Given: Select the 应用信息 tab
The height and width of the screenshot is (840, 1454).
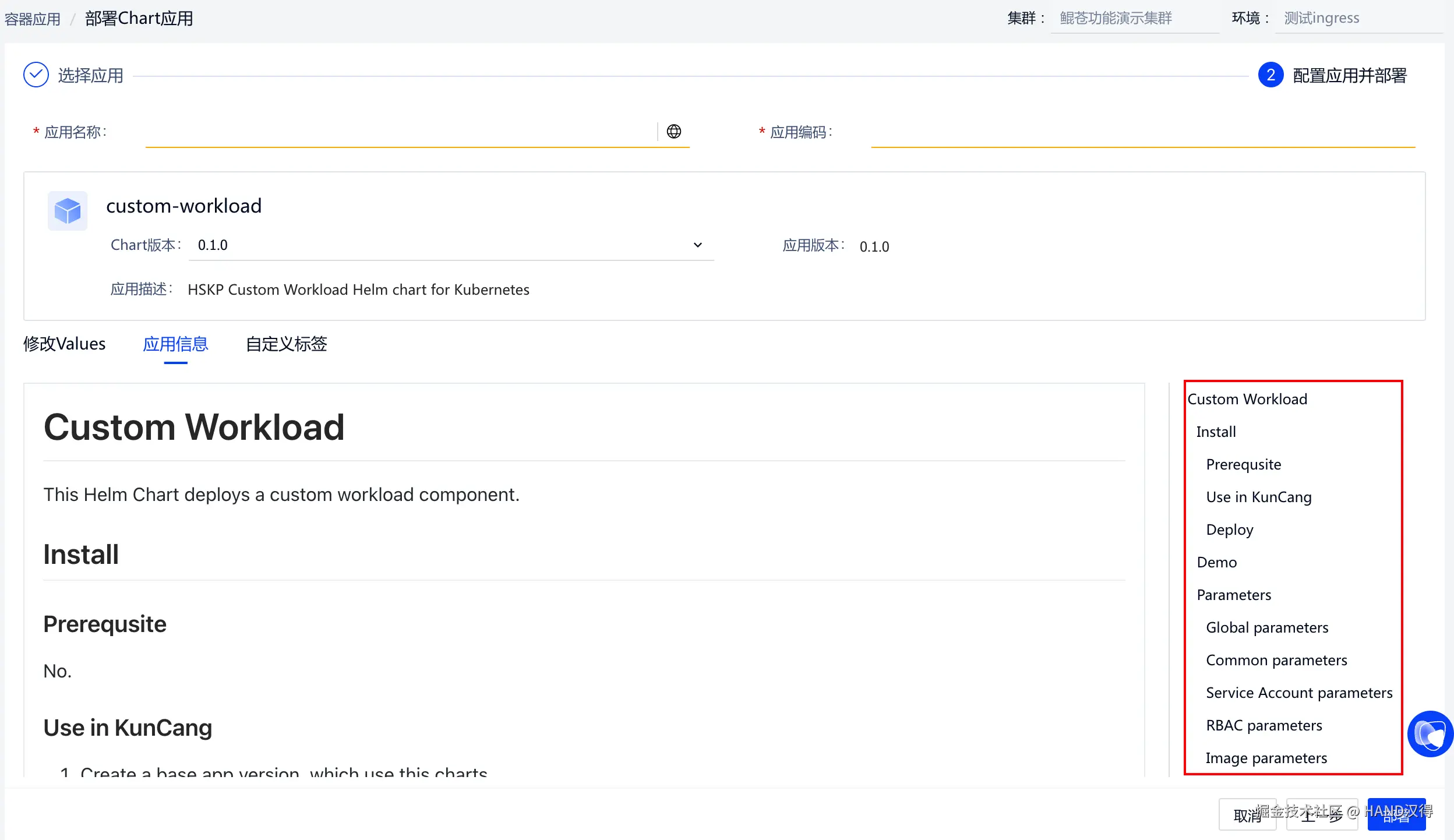Looking at the screenshot, I should click(x=175, y=344).
